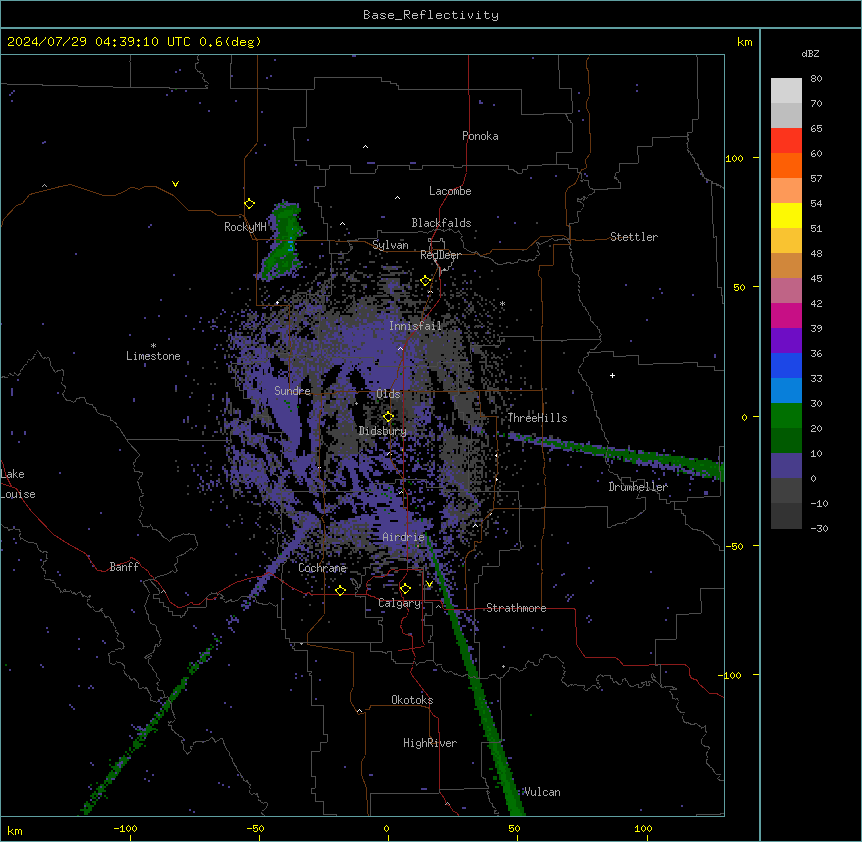Click the km unit label above the vertical axis
Image resolution: width=862 pixels, height=842 pixels.
pyautogui.click(x=744, y=42)
